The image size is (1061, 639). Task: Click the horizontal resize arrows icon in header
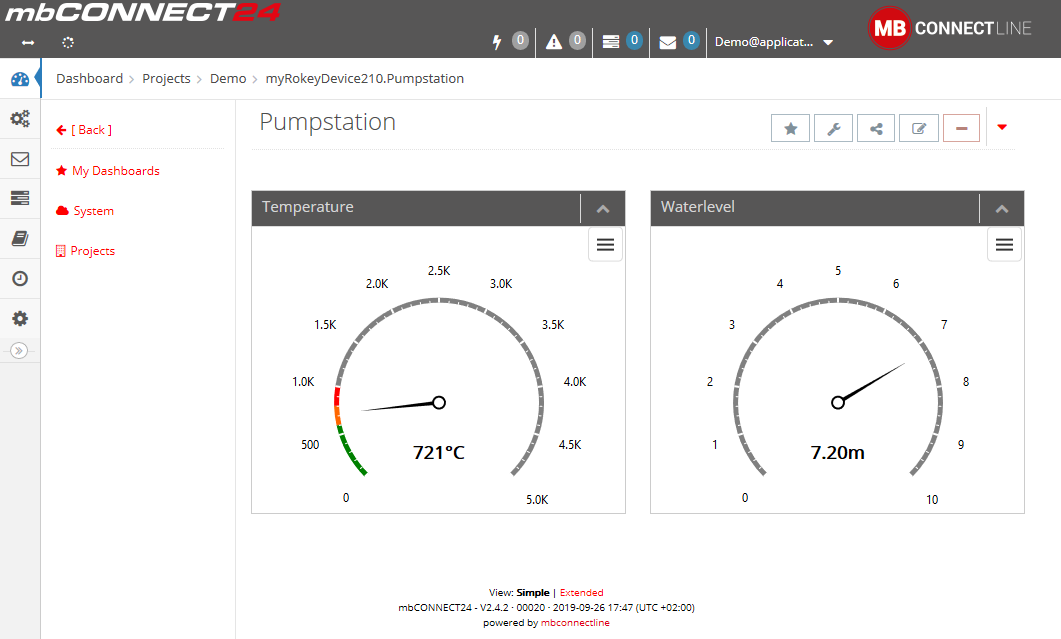[x=28, y=43]
